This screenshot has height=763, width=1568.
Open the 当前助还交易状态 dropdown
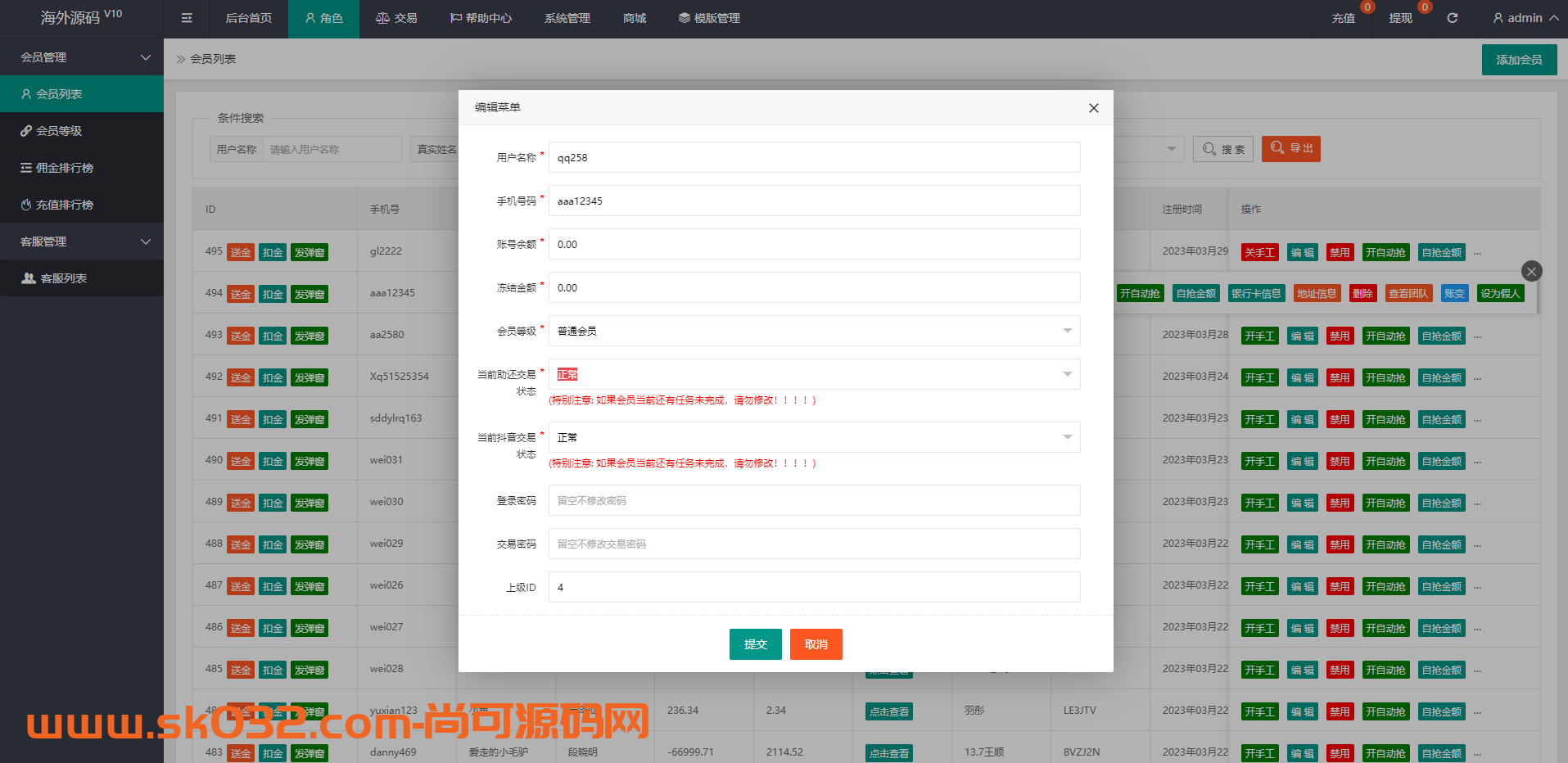coord(814,374)
